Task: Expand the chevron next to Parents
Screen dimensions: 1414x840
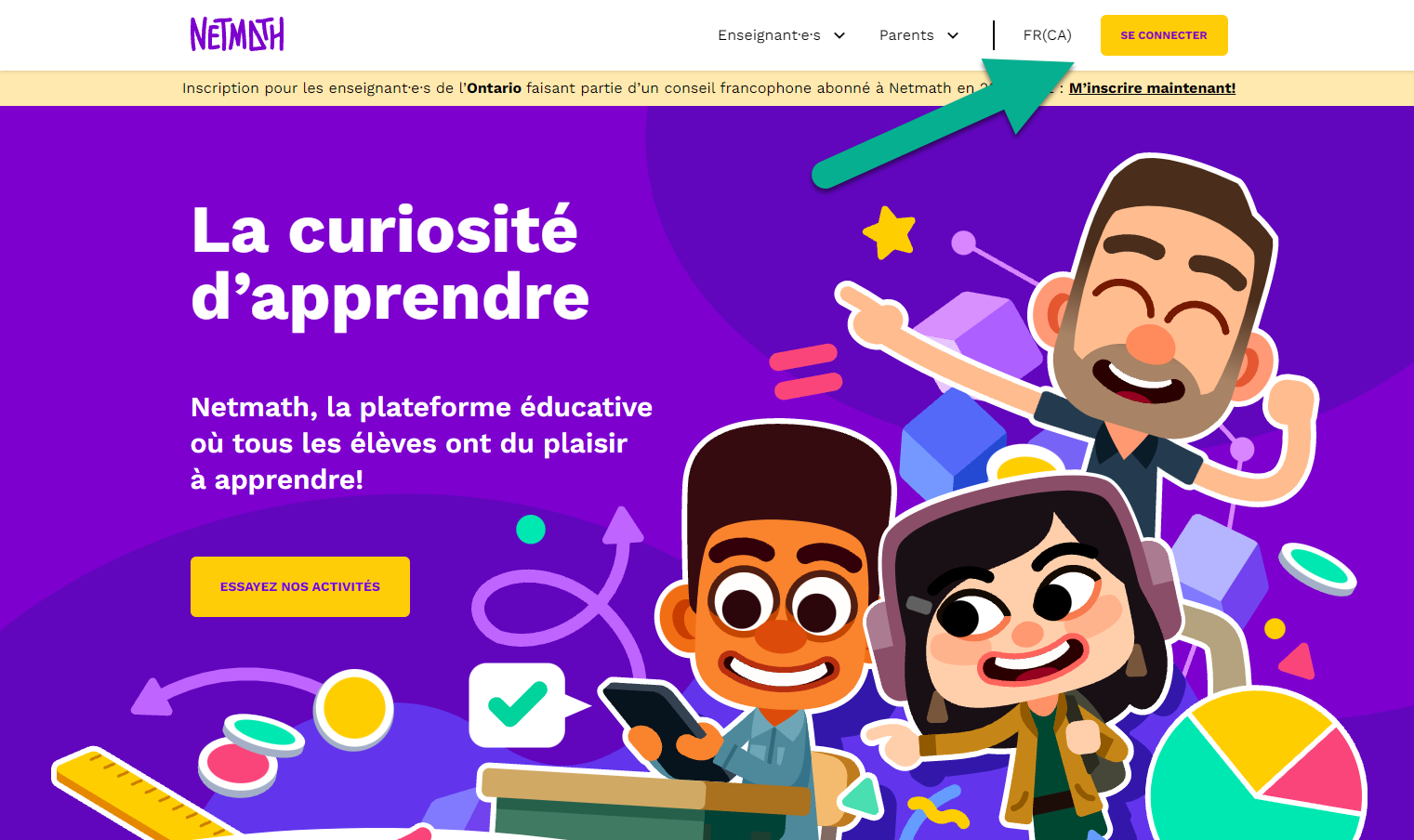Action: pyautogui.click(x=953, y=35)
